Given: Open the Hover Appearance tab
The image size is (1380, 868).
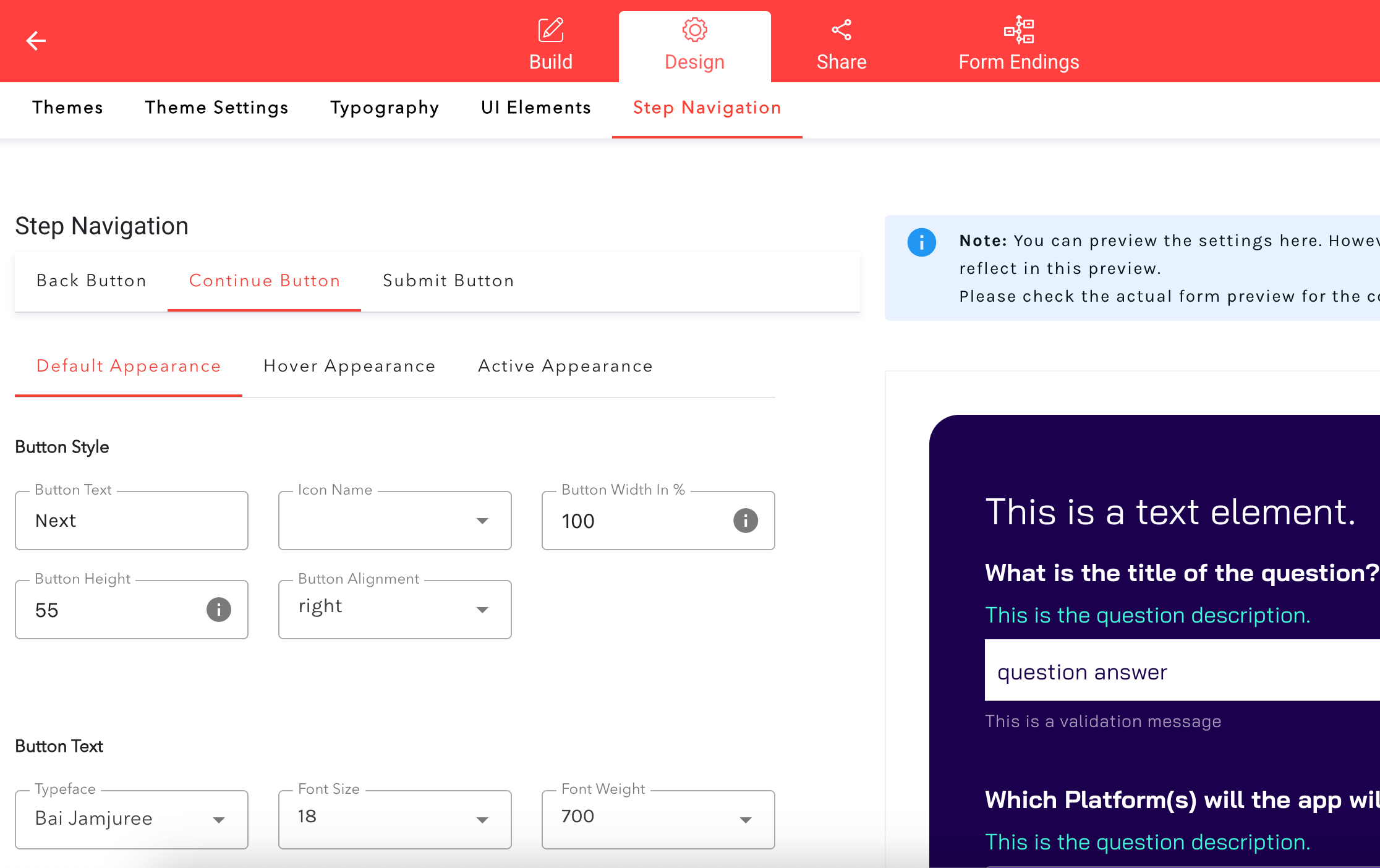Looking at the screenshot, I should (349, 366).
